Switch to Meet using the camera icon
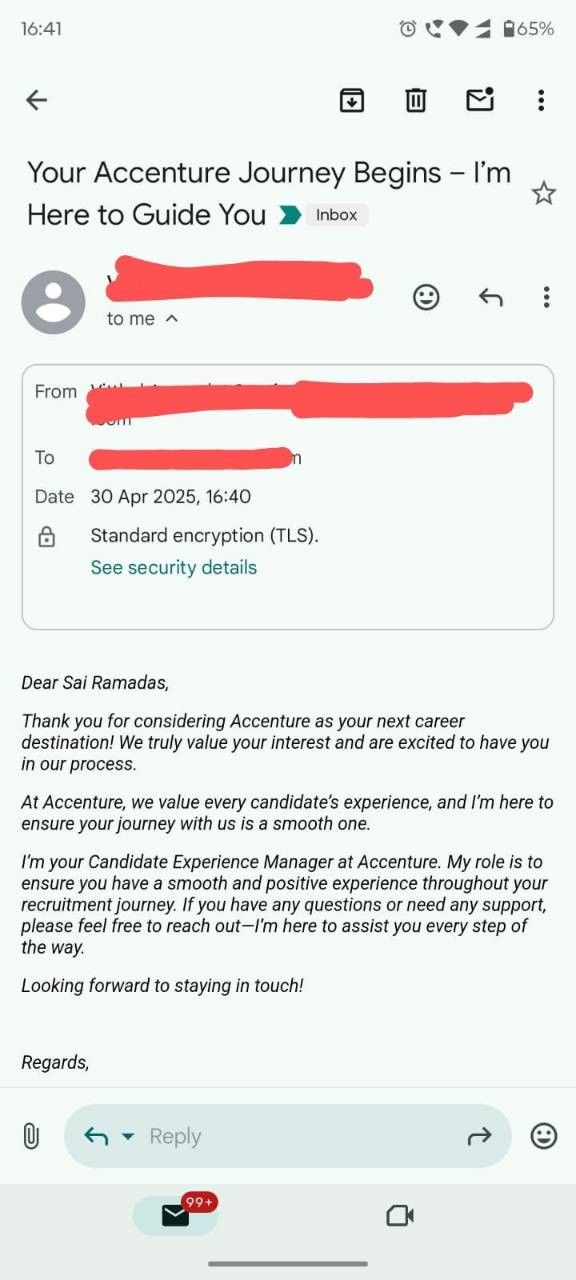Screen dimensions: 576x1280 (x=400, y=1215)
